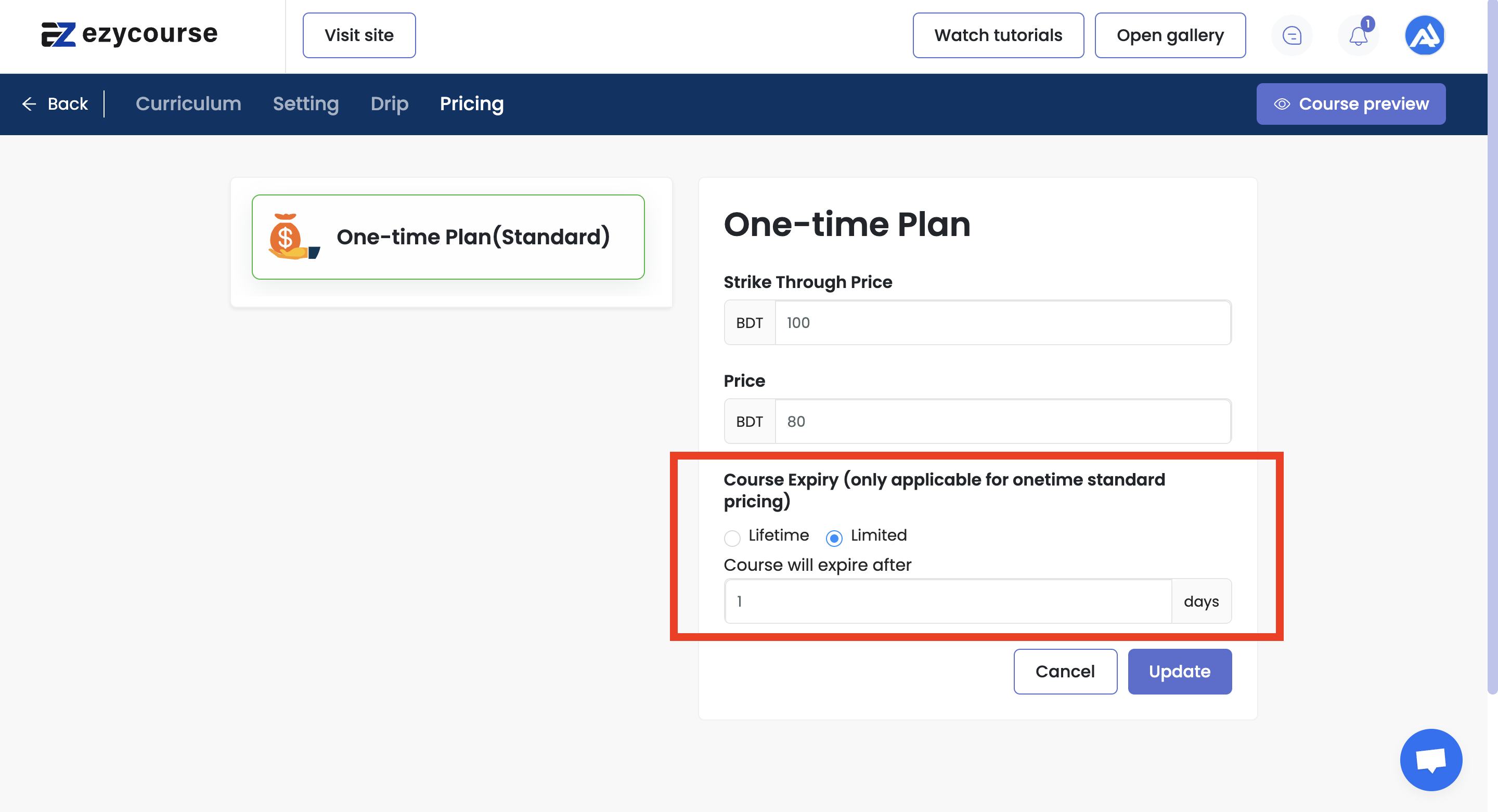Click the Cancel button
1498x812 pixels.
(x=1065, y=671)
